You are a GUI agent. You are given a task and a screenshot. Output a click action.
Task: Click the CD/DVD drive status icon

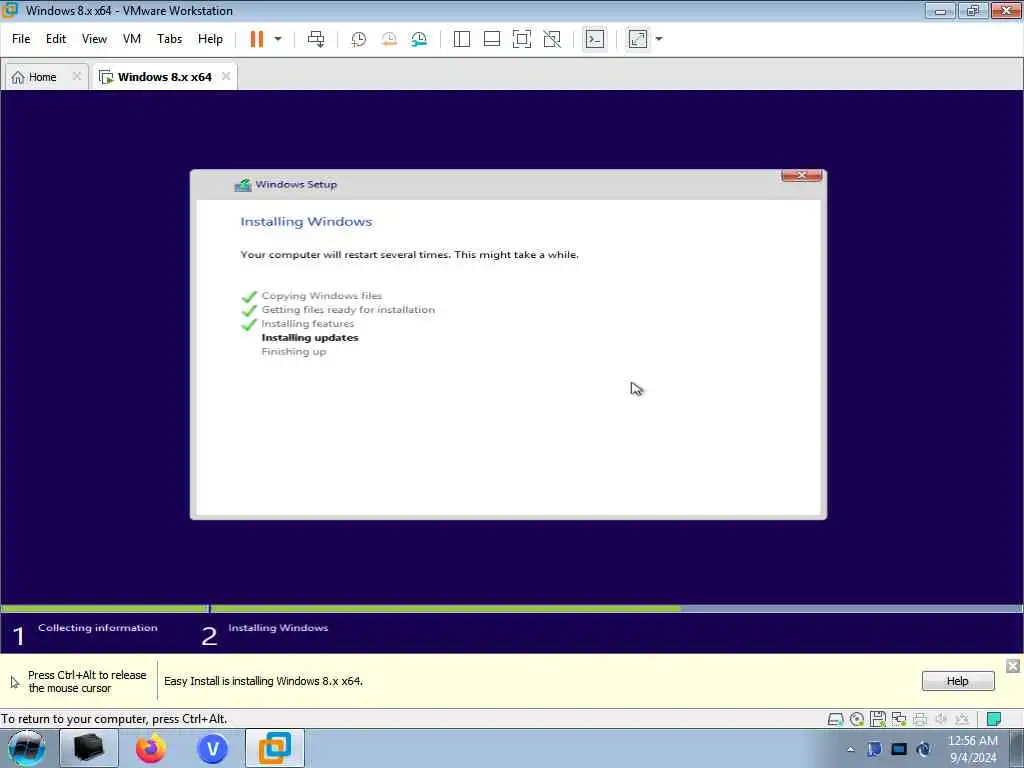click(857, 720)
